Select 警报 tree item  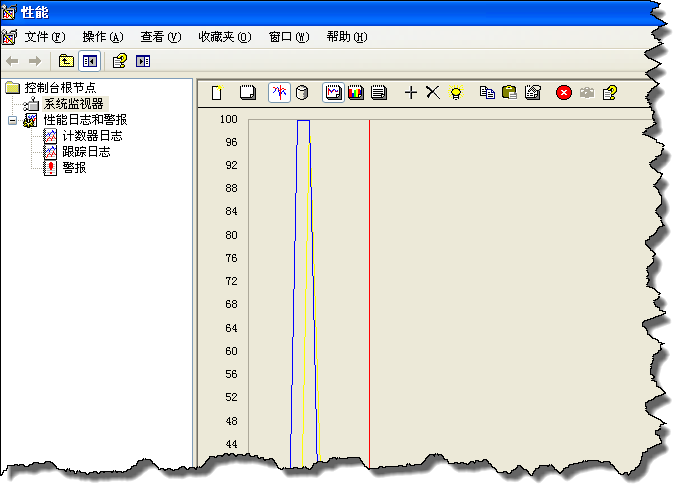point(74,168)
